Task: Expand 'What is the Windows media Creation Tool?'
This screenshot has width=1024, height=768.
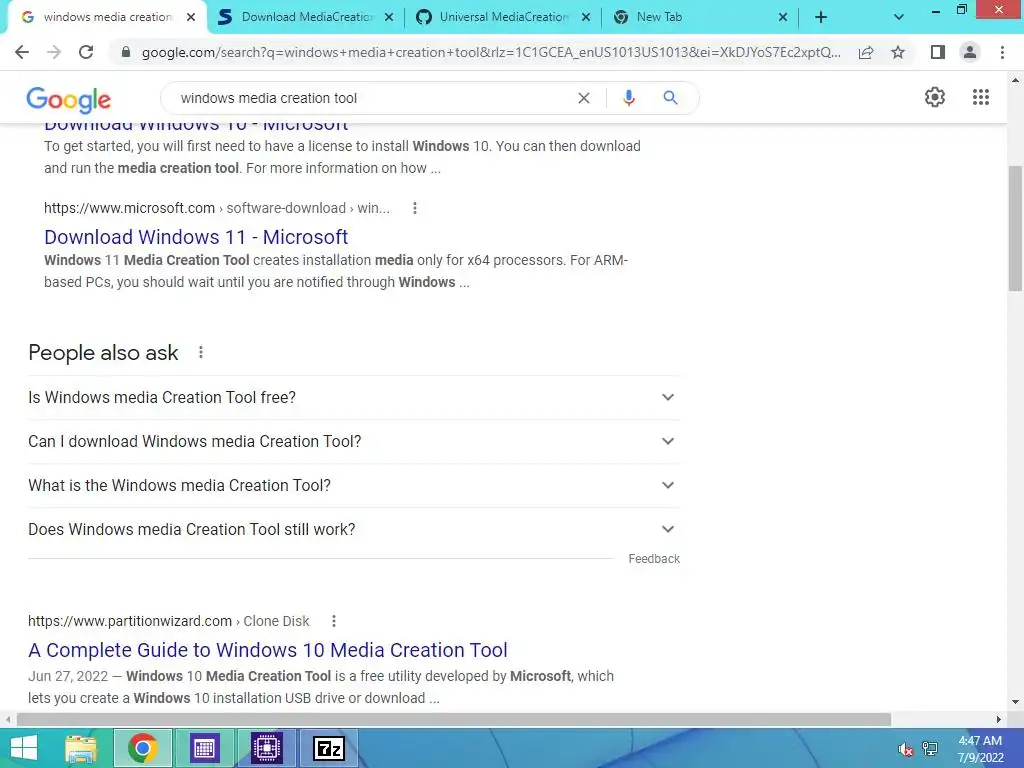Action: (354, 485)
